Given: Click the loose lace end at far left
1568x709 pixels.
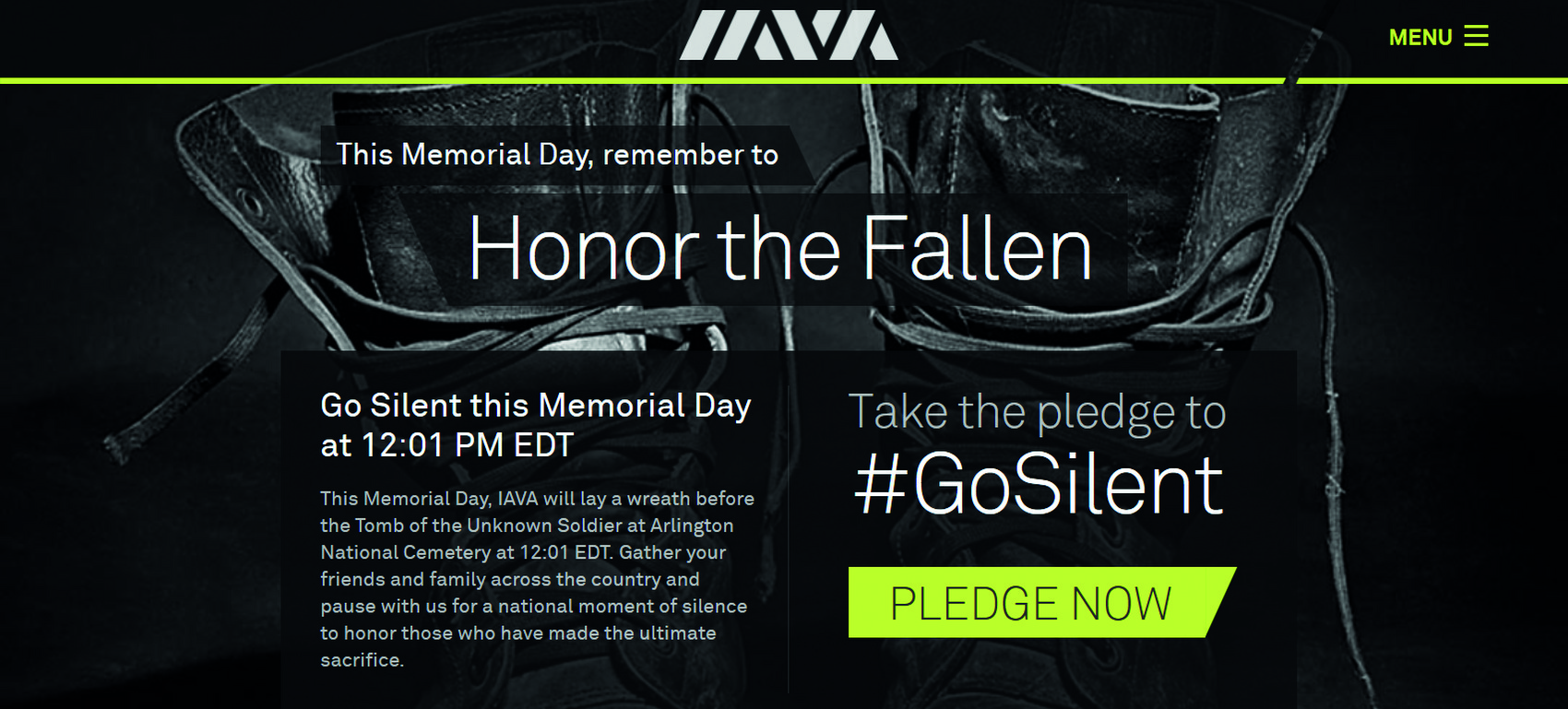Looking at the screenshot, I should point(115,448).
